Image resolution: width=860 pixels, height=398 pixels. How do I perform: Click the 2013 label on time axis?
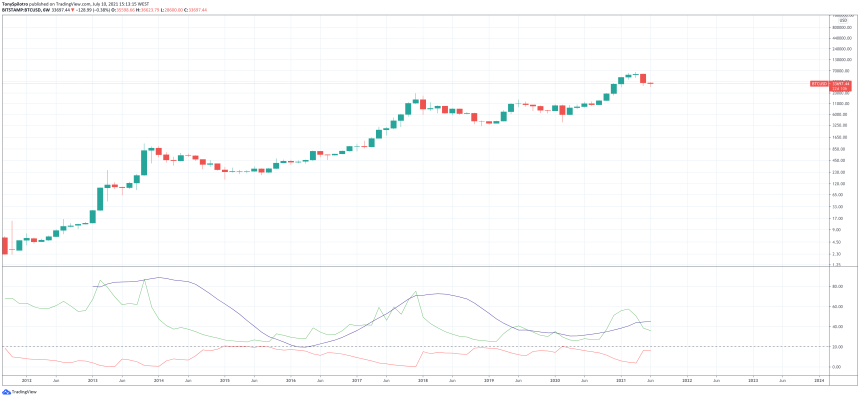click(x=92, y=379)
